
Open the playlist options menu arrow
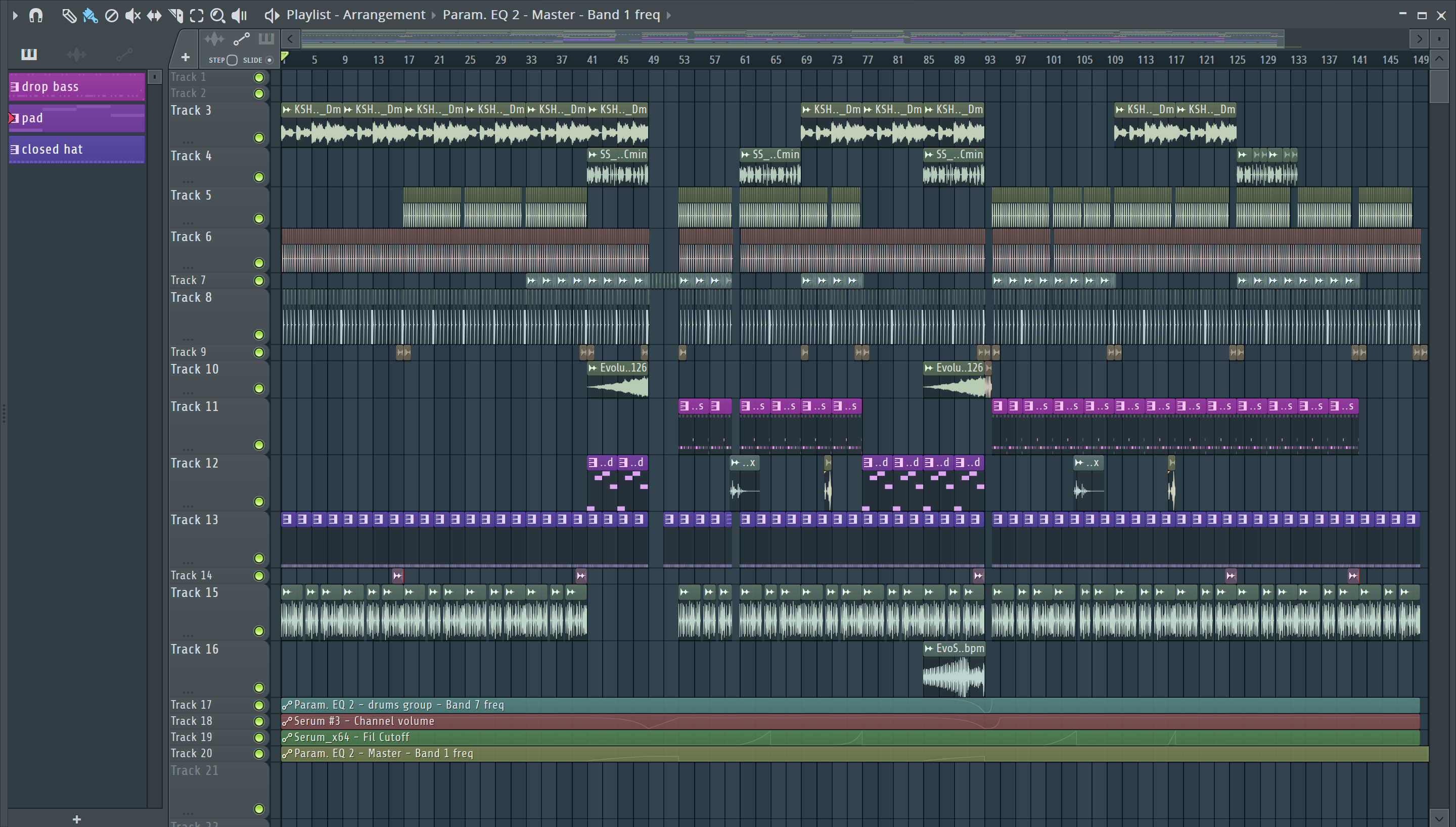pyautogui.click(x=15, y=15)
